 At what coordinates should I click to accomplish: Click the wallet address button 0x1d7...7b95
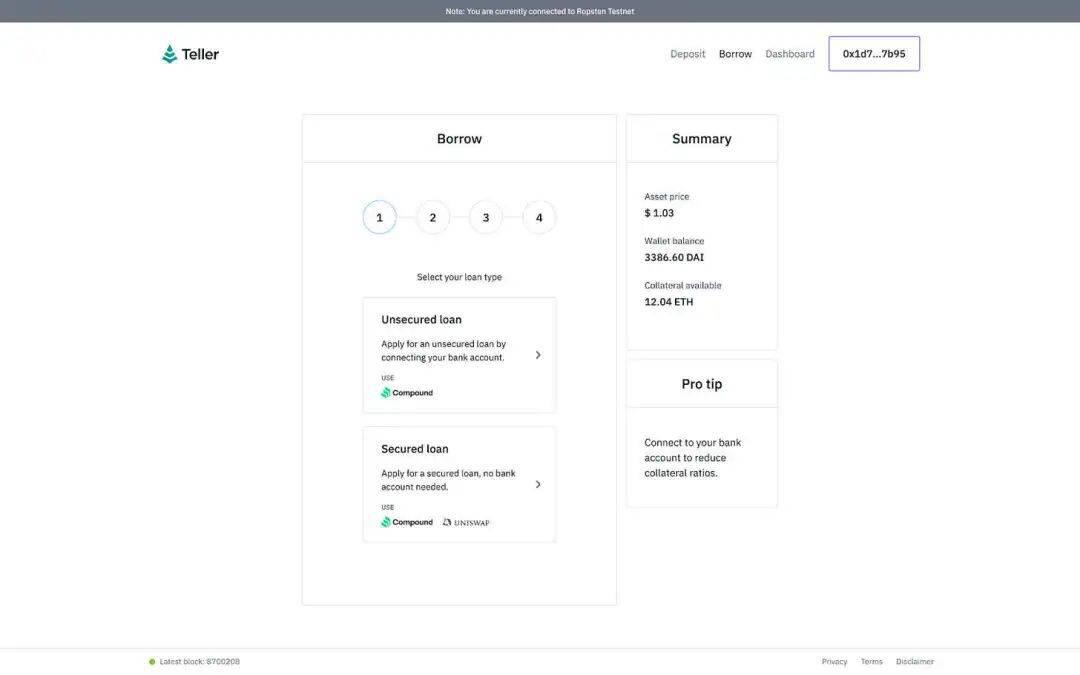[x=874, y=54]
